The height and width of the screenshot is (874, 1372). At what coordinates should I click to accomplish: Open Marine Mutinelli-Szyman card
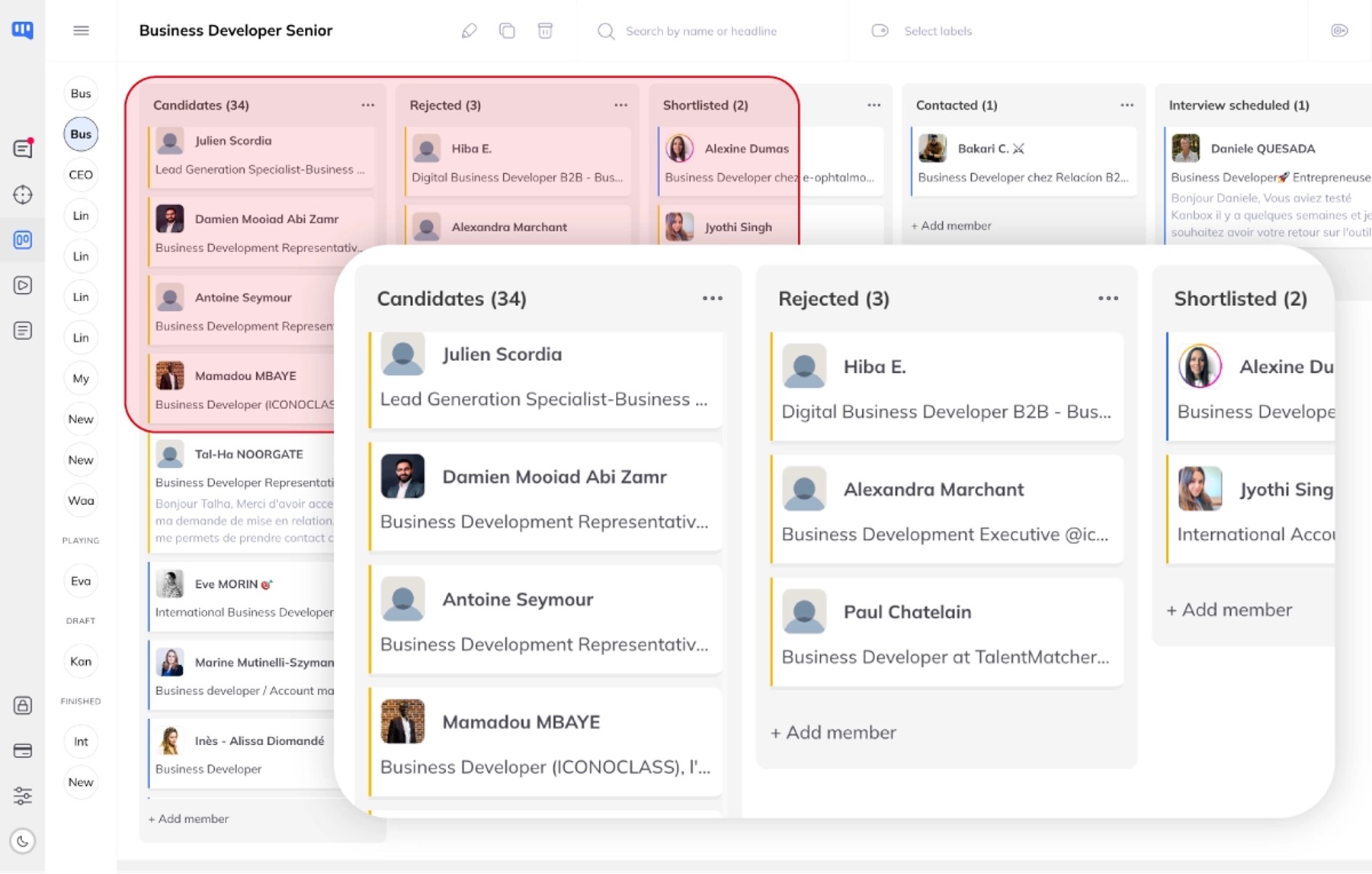tap(242, 676)
